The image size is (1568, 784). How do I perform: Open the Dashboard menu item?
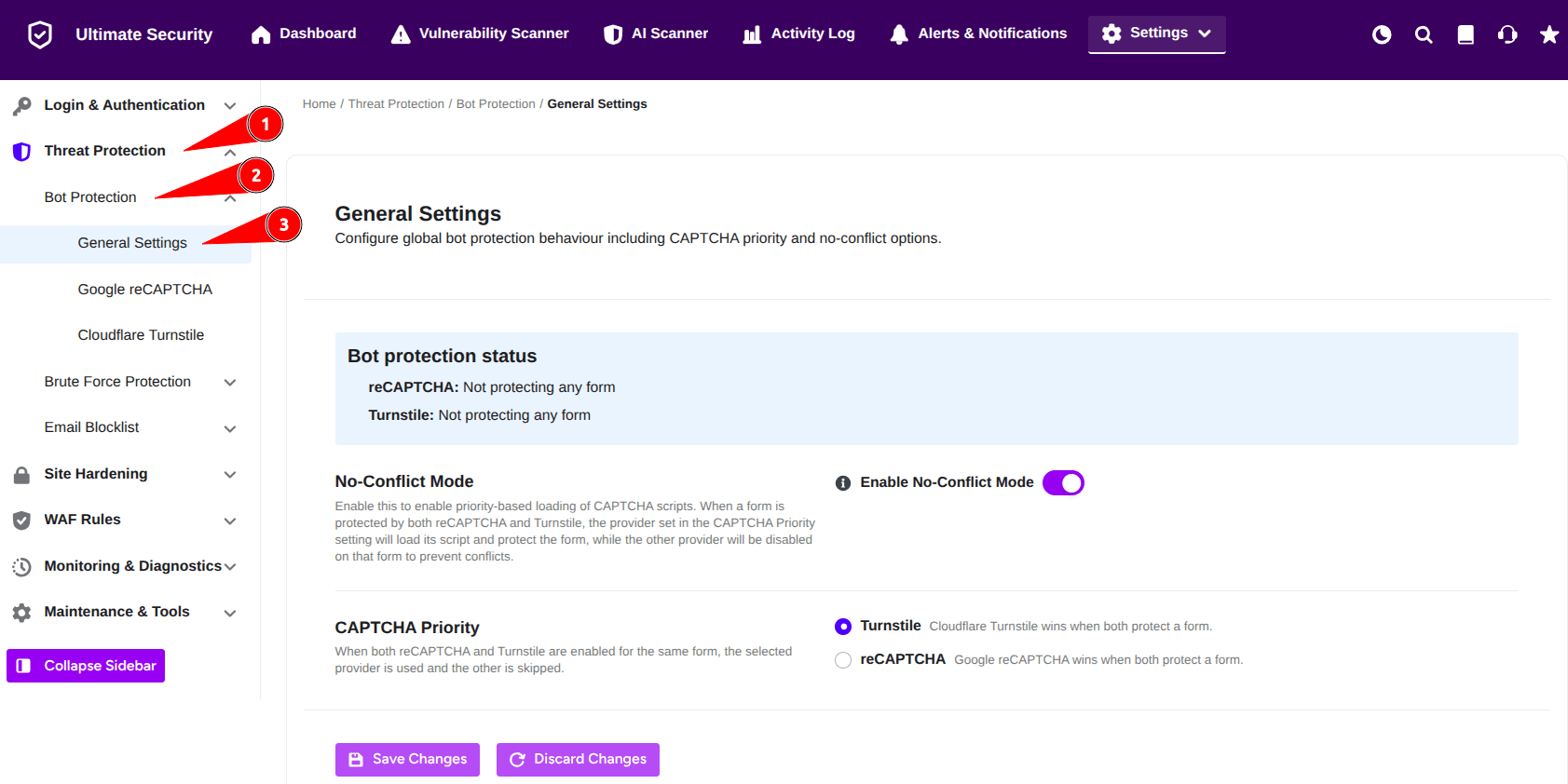point(304,34)
